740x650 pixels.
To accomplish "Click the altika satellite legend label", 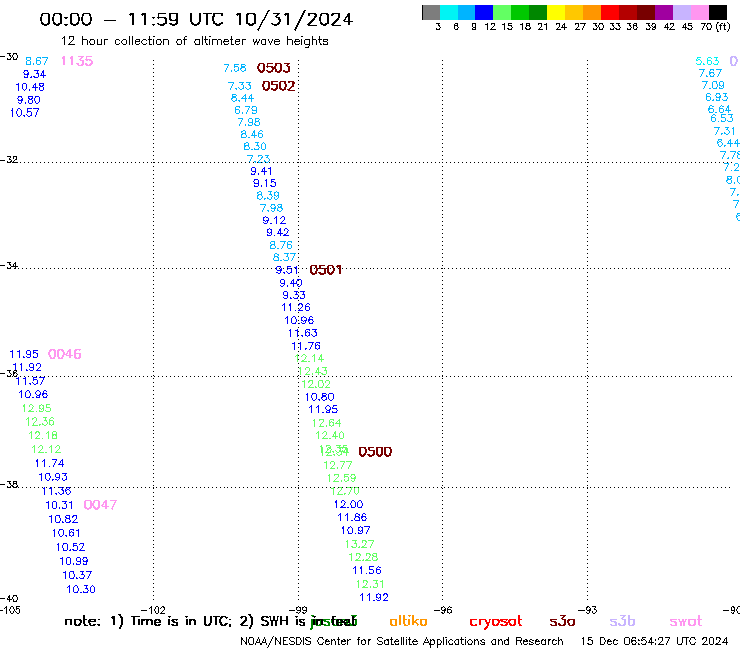I will (x=408, y=621).
